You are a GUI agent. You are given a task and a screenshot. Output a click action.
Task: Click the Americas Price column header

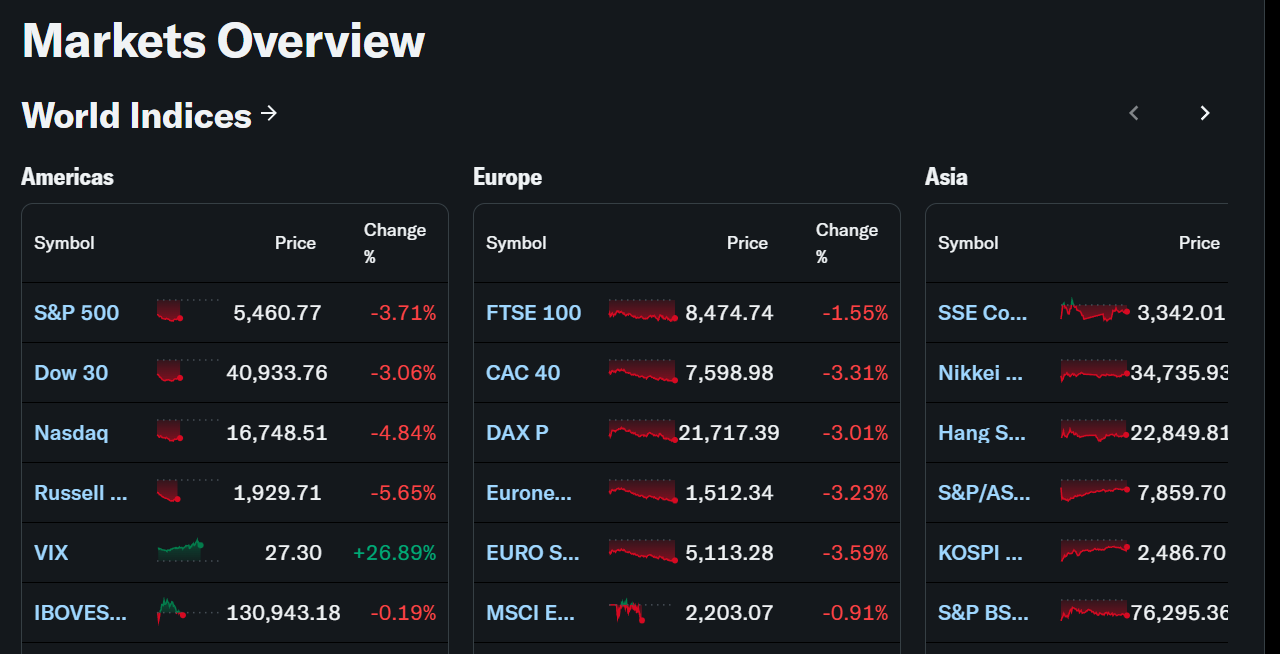click(295, 243)
